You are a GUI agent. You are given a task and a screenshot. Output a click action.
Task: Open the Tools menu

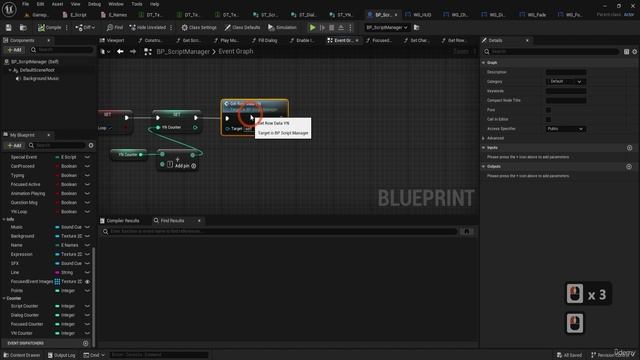[x=137, y=4]
